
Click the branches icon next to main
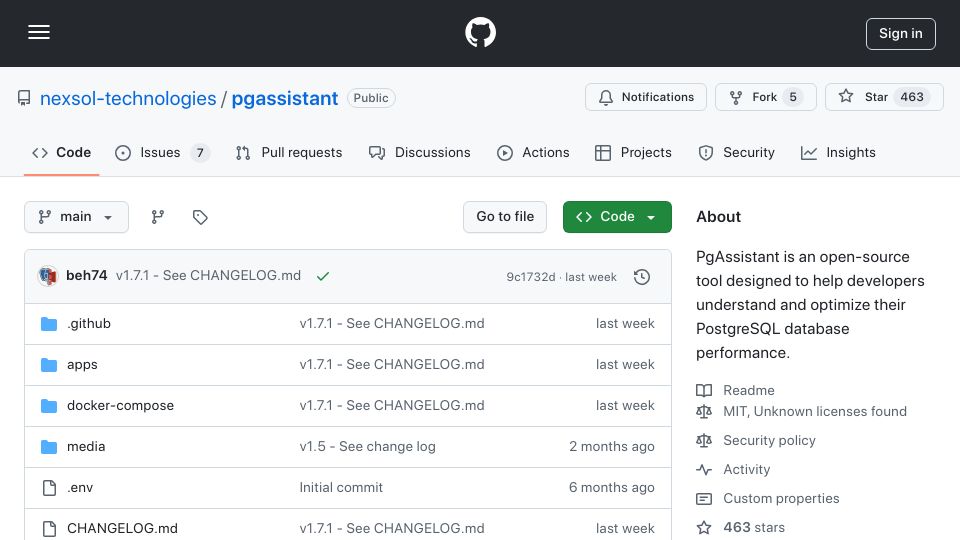157,217
